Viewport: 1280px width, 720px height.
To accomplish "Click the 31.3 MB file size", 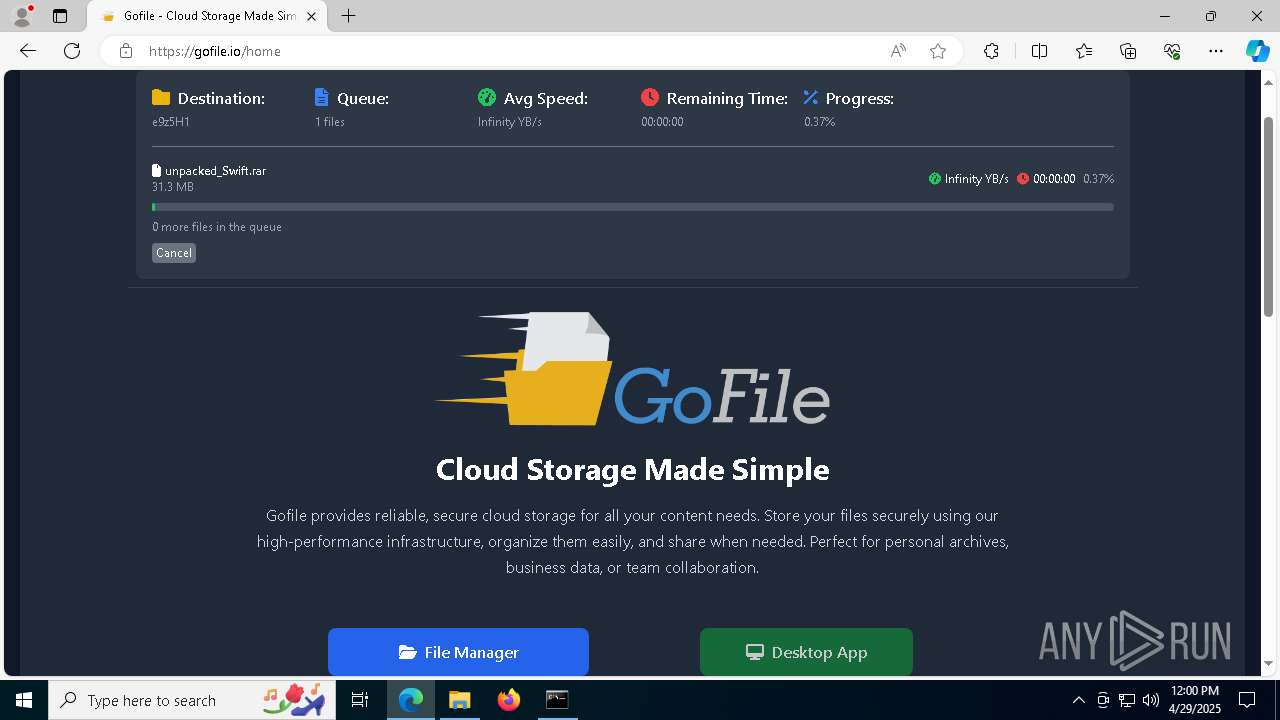I will coord(173,187).
